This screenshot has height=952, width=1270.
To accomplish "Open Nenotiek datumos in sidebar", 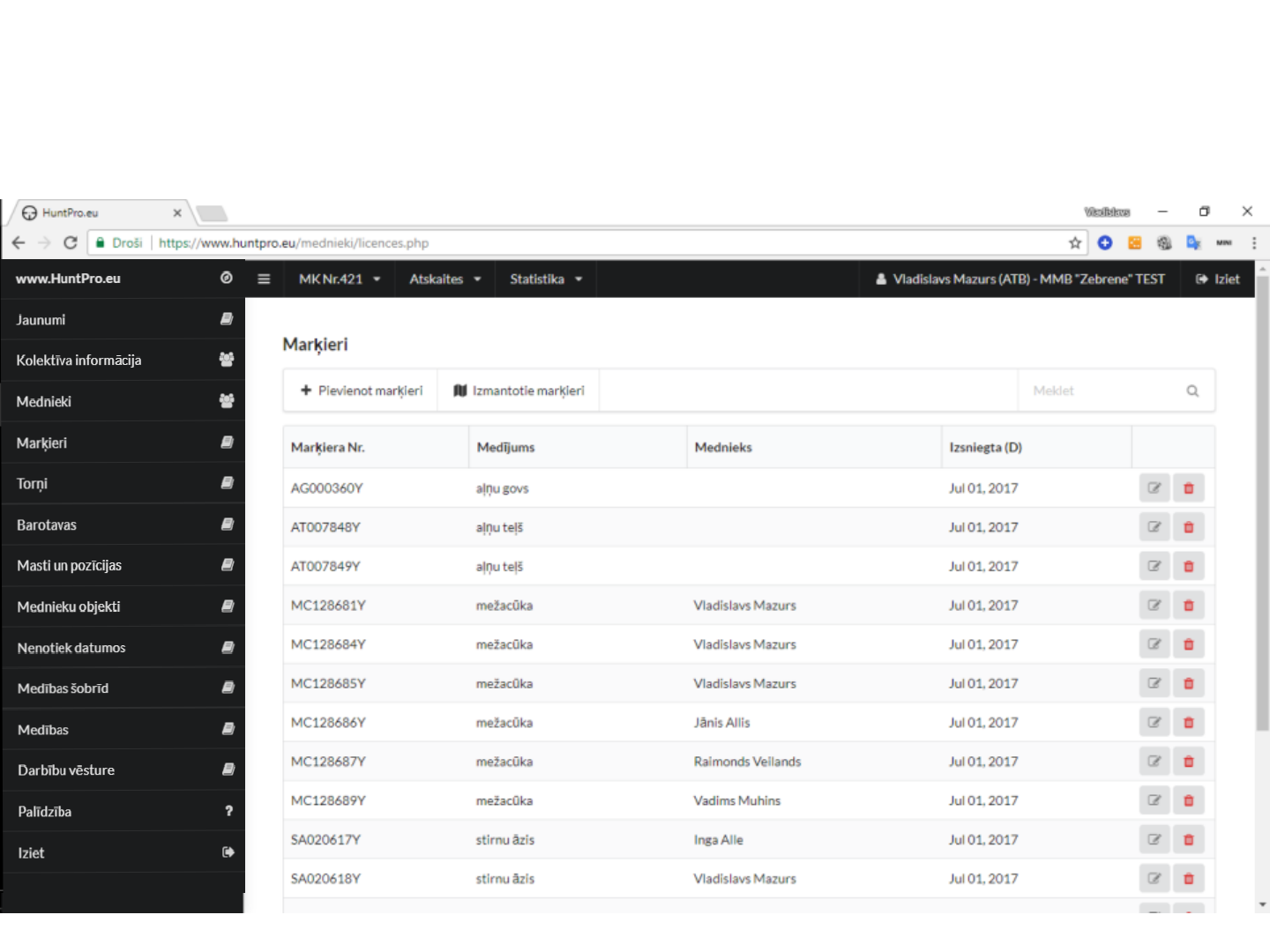I will (123, 647).
